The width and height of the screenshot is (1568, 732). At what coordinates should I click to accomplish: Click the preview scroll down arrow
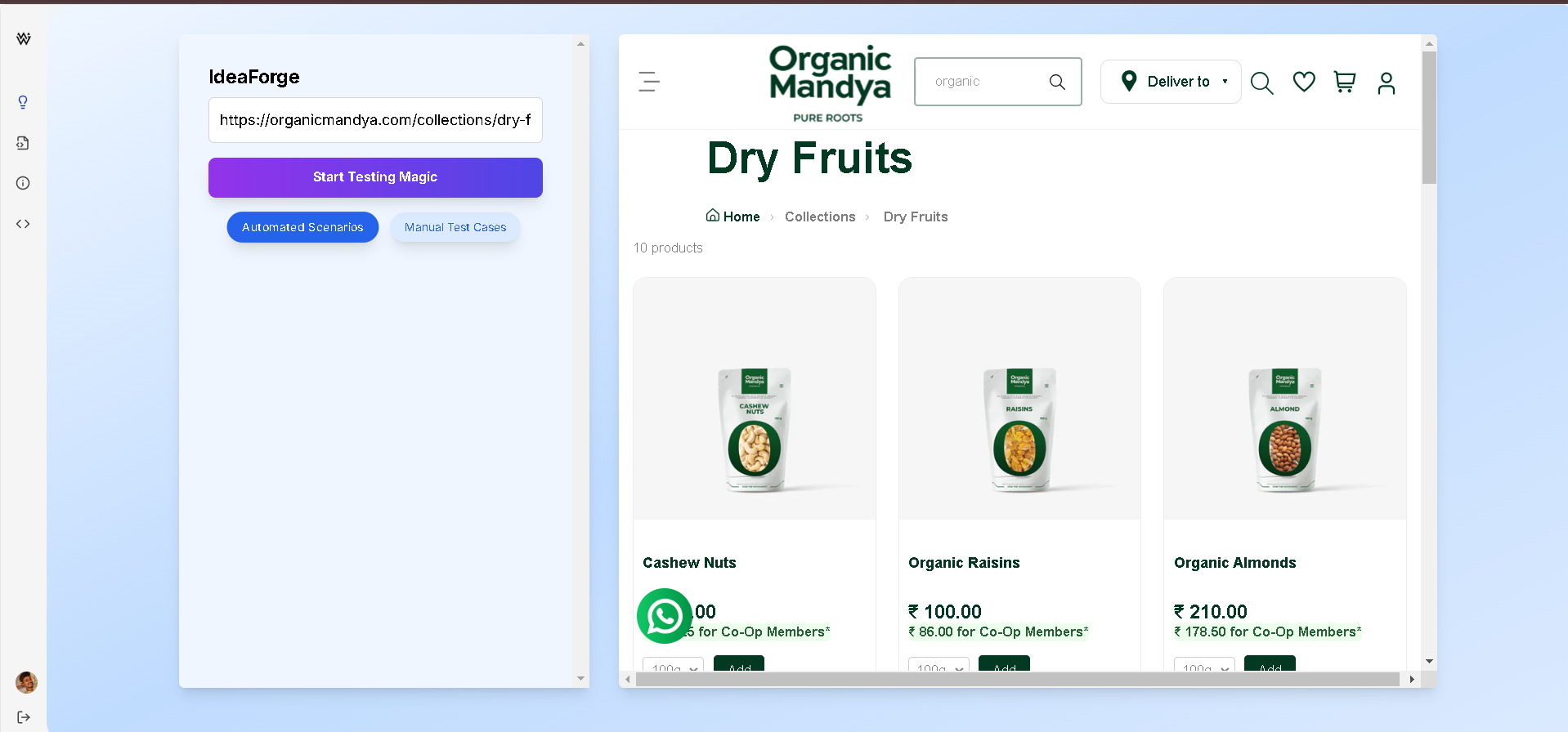(x=1429, y=661)
